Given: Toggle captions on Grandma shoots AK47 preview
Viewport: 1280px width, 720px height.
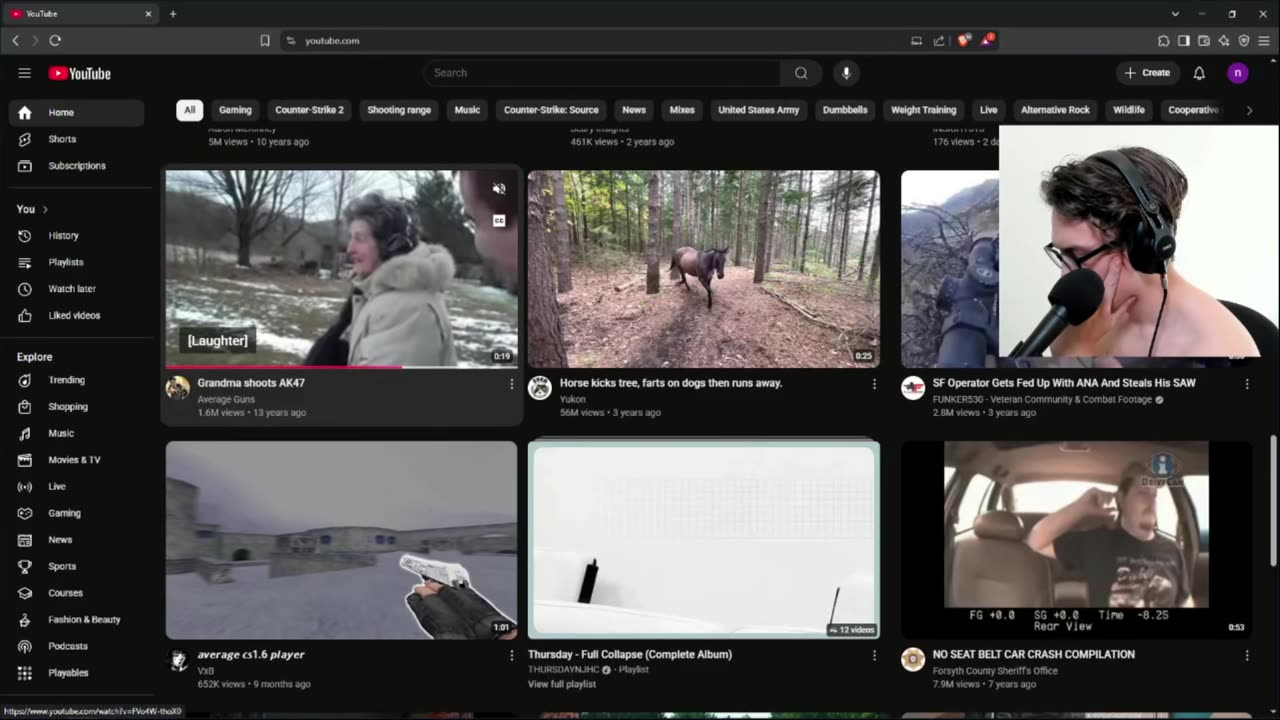Looking at the screenshot, I should tap(499, 221).
